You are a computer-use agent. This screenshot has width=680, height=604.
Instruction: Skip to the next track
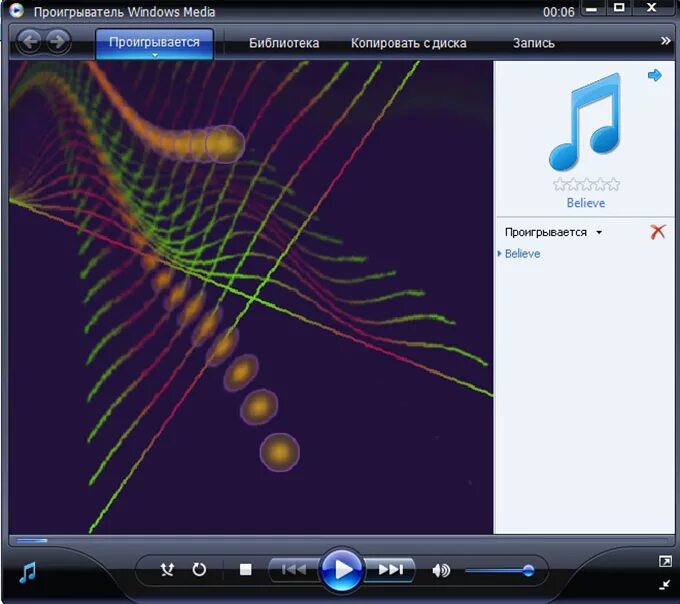(390, 569)
